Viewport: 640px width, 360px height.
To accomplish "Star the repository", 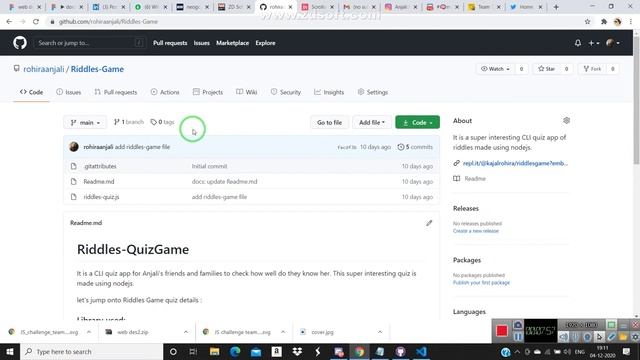I will pos(547,69).
